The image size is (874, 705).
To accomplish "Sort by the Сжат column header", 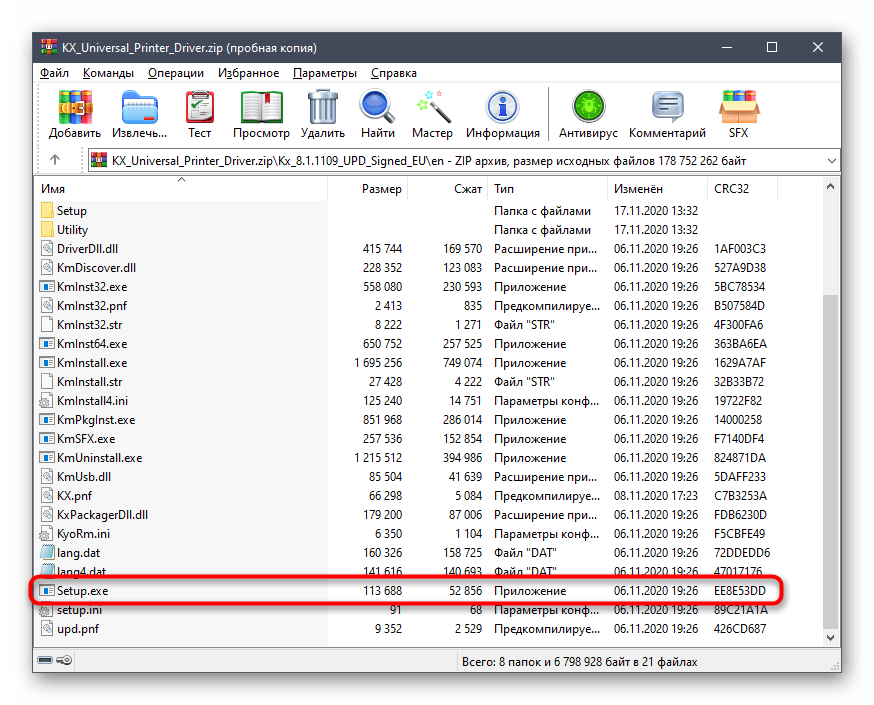I will pos(448,189).
